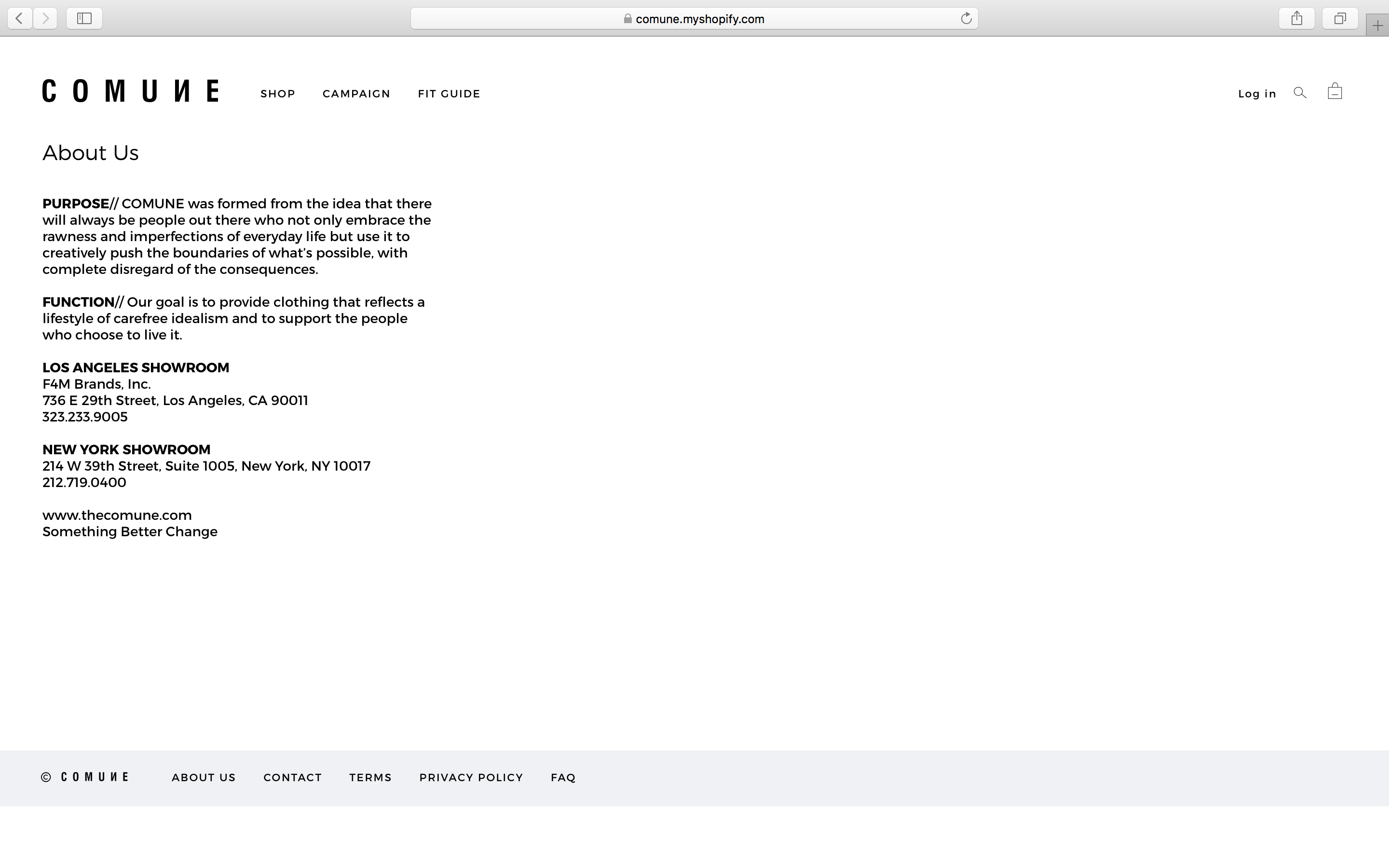Open the search magnifier icon
The image size is (1389, 868).
[1300, 93]
